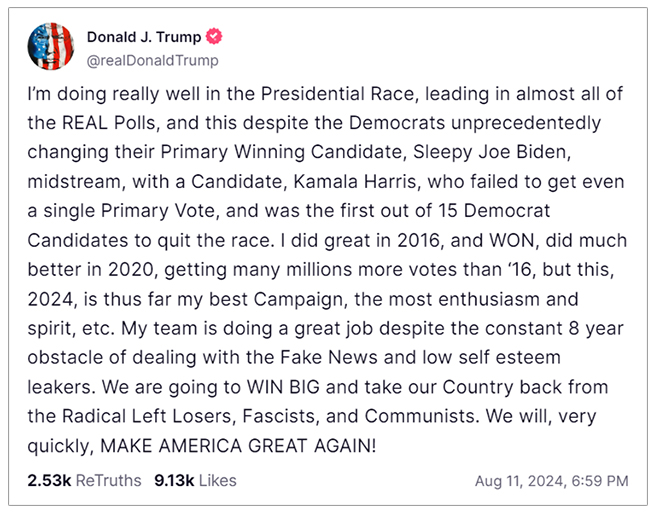The width and height of the screenshot is (660, 516).
Task: View the 2.53k ReTruths count
Action: pos(49,480)
